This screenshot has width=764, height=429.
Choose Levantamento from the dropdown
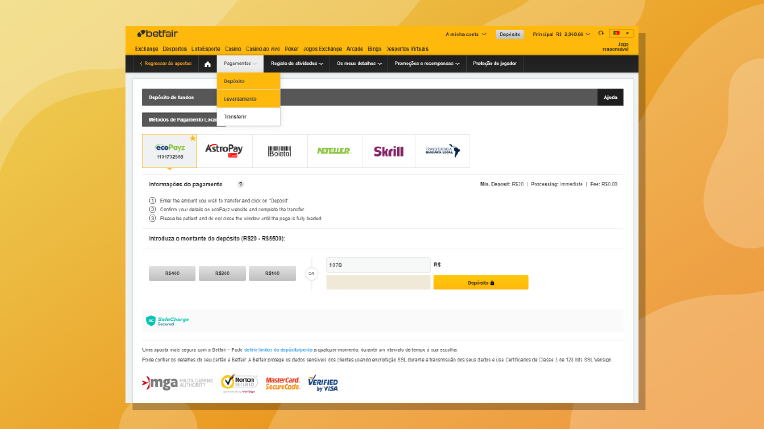coord(248,99)
